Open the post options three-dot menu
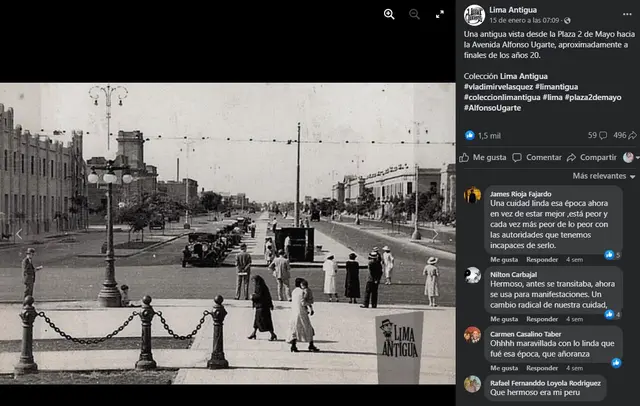This screenshot has height=406, width=640. point(627,15)
